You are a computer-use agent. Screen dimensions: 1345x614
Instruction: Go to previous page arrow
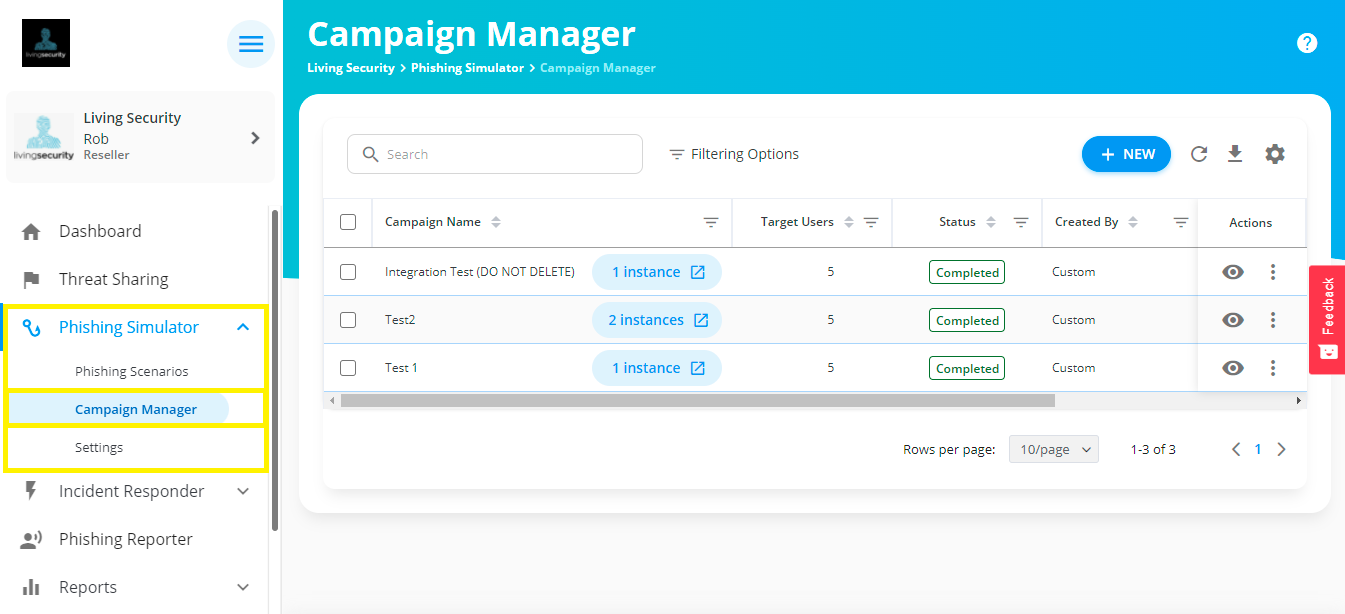pyautogui.click(x=1236, y=450)
